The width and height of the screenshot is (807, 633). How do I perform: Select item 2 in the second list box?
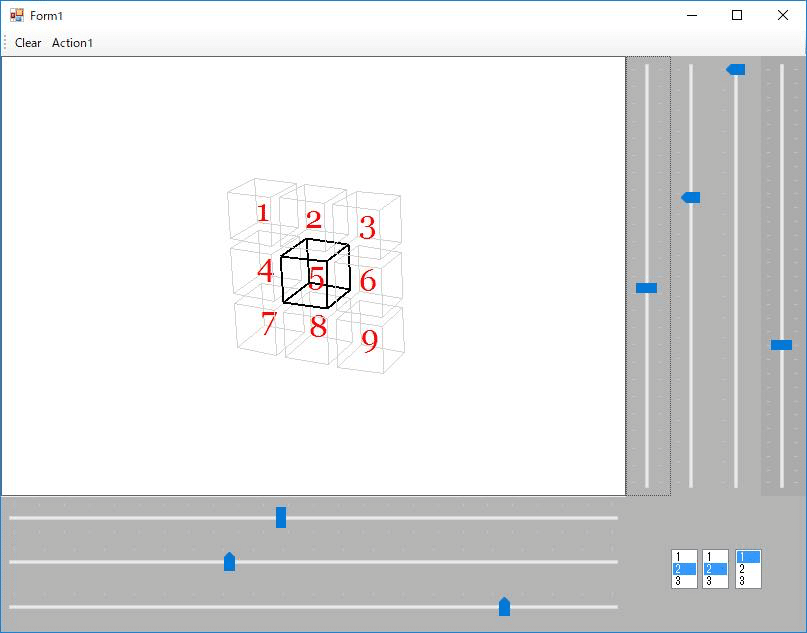715,569
